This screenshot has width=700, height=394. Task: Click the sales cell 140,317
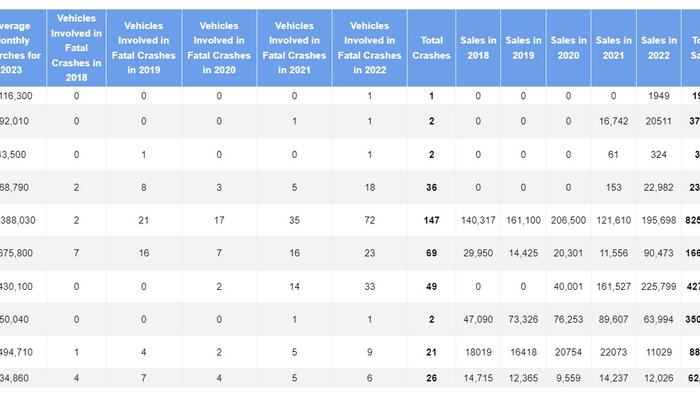478,220
